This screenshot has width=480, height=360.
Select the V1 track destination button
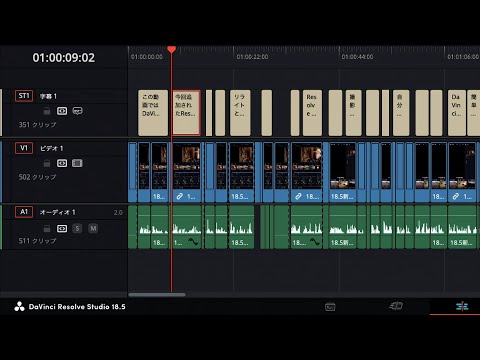coord(24,148)
